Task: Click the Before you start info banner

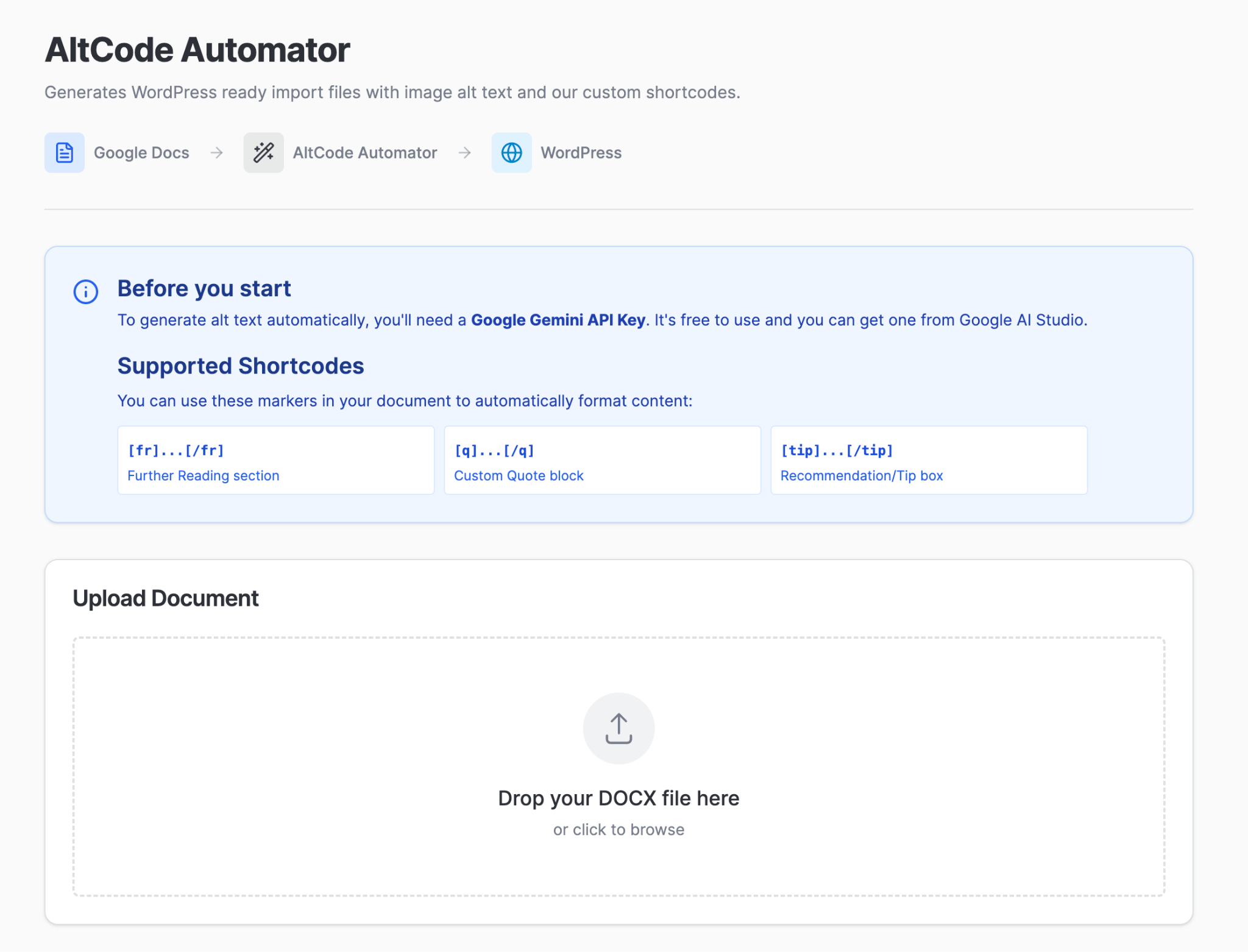Action: (618, 383)
